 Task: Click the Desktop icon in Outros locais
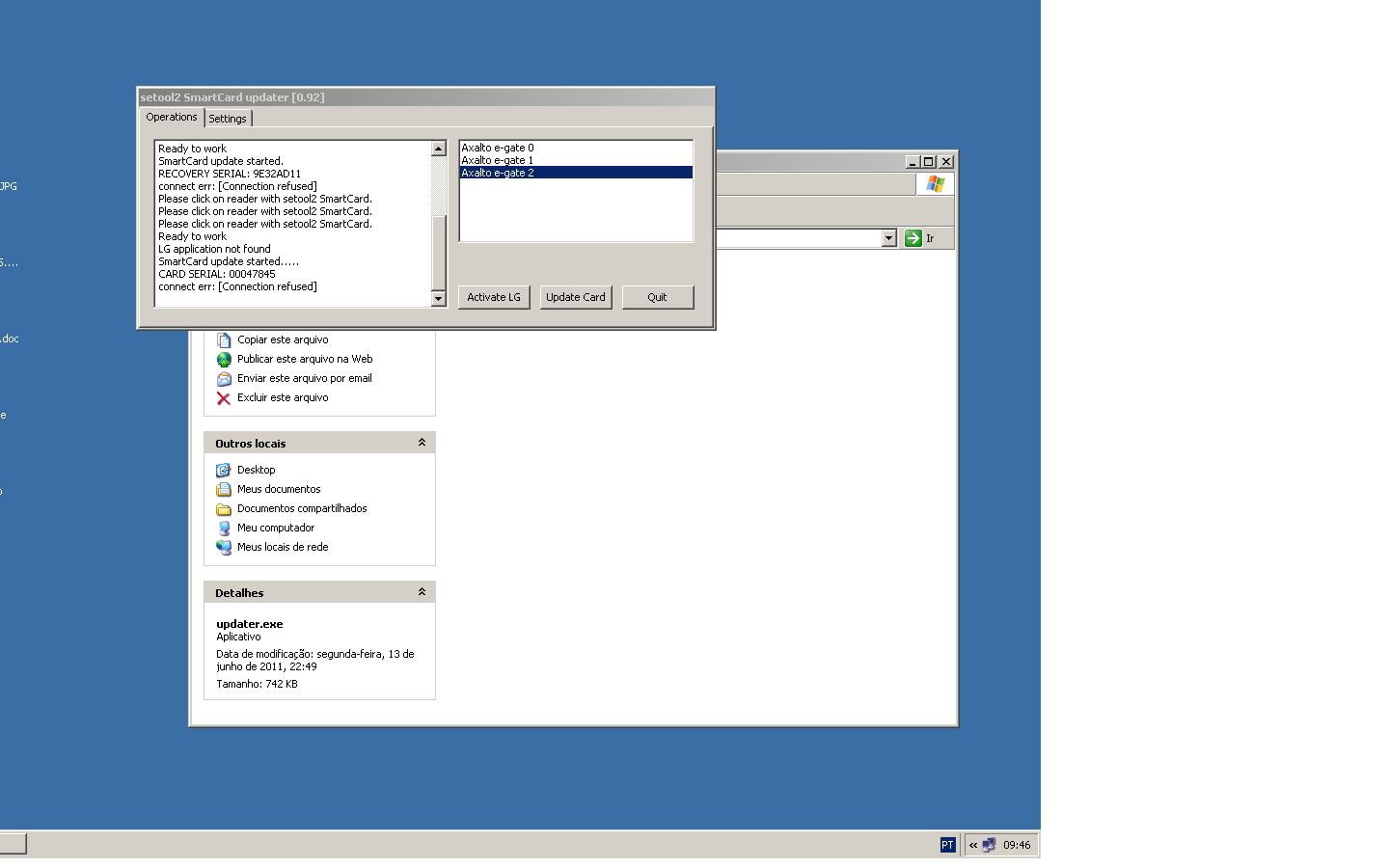coord(224,470)
